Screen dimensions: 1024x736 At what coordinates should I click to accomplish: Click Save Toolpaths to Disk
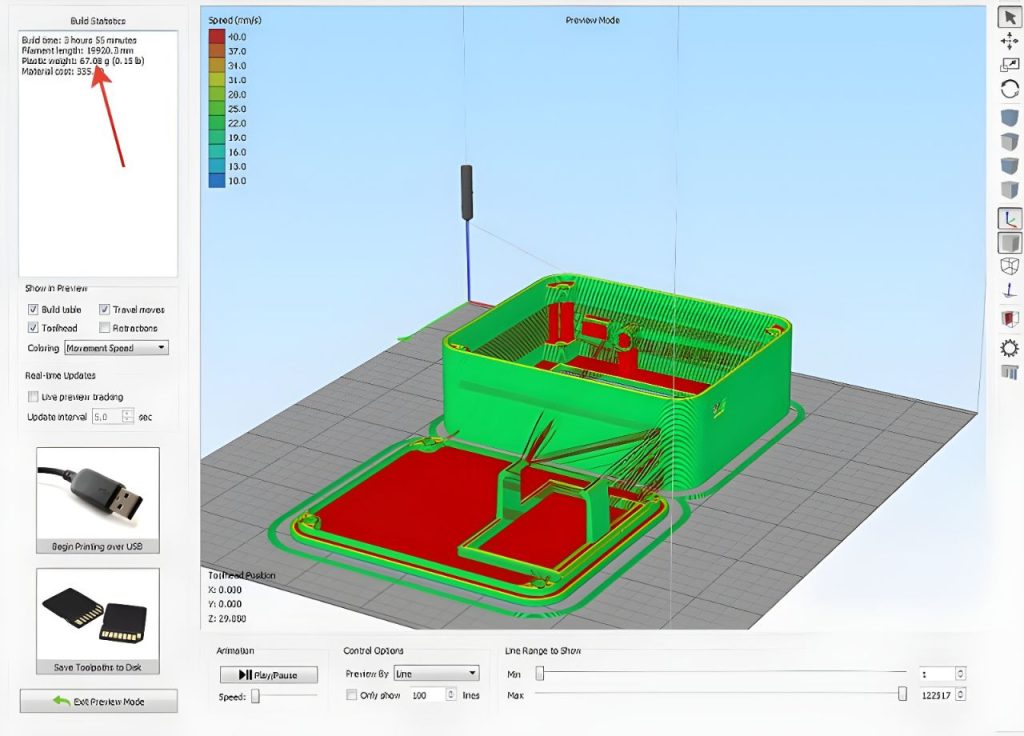pyautogui.click(x=97, y=622)
